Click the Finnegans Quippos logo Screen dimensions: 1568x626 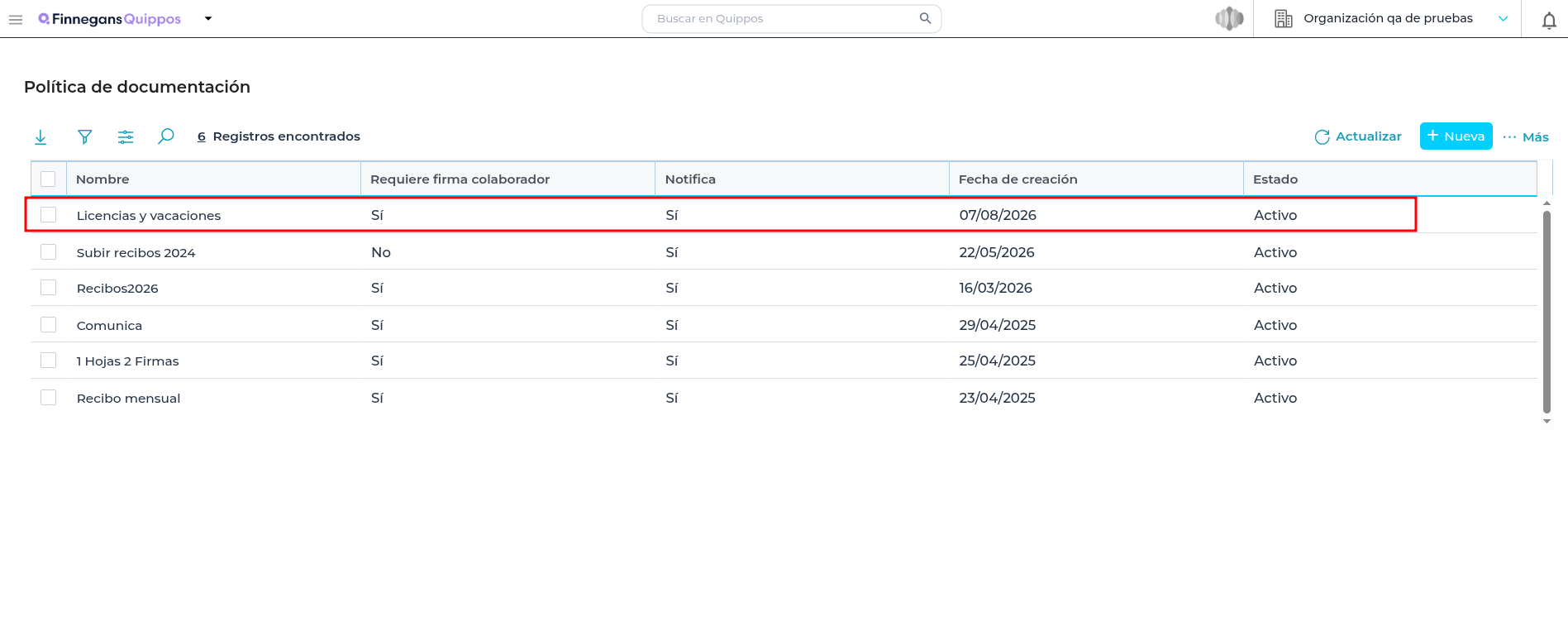tap(110, 19)
